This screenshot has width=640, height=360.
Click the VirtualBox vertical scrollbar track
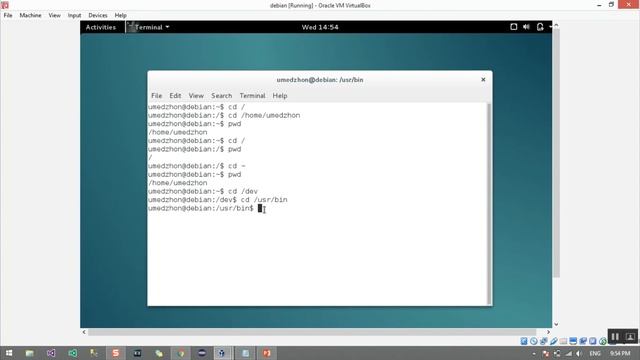pyautogui.click(x=556, y=153)
